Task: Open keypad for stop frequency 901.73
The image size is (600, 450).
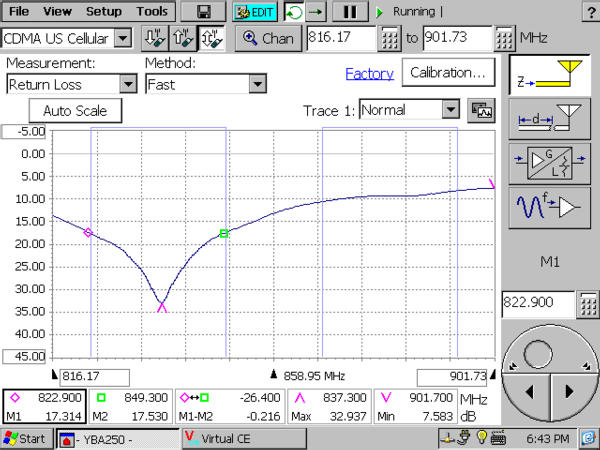Action: 504,39
